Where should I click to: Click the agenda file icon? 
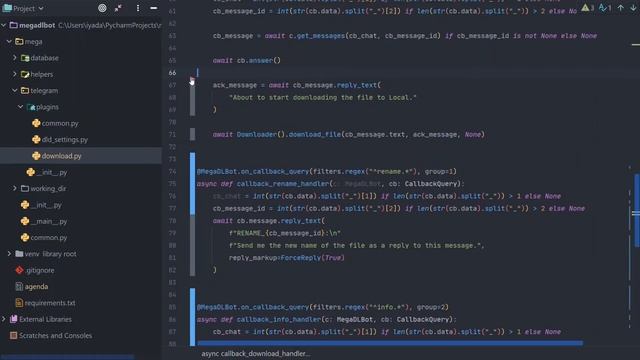pos(19,287)
